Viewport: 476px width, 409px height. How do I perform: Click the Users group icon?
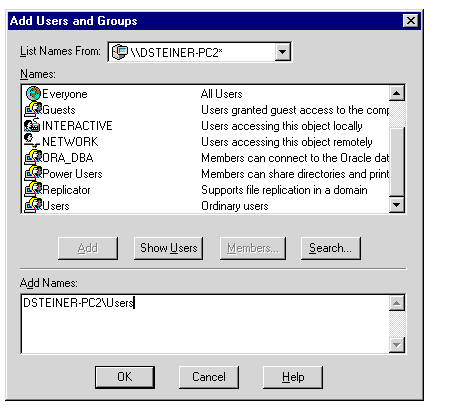click(x=33, y=205)
